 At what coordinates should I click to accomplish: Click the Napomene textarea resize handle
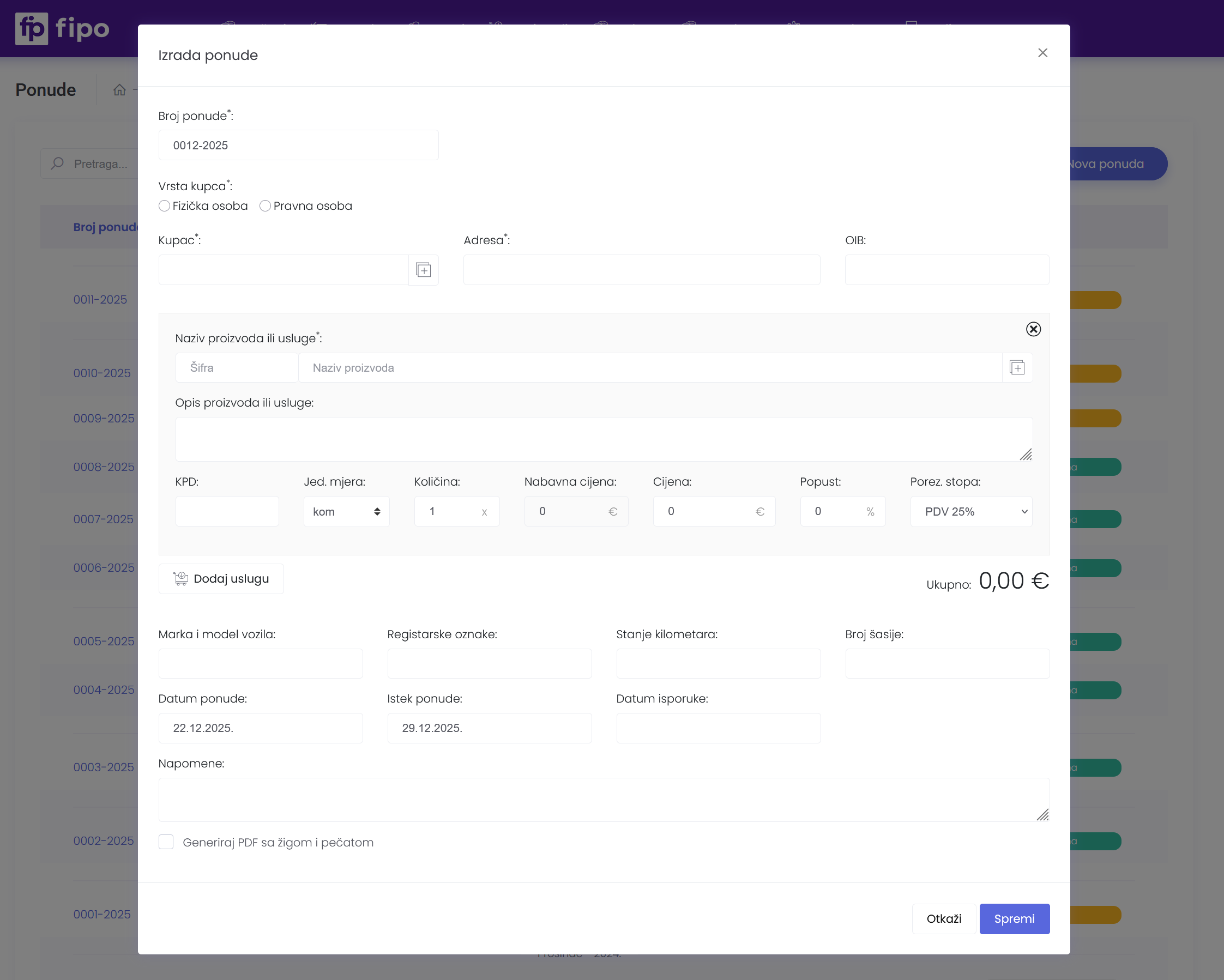pyautogui.click(x=1042, y=815)
